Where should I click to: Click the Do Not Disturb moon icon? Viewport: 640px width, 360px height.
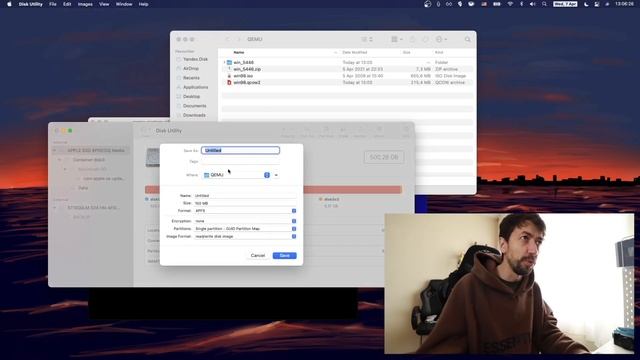(x=586, y=4)
